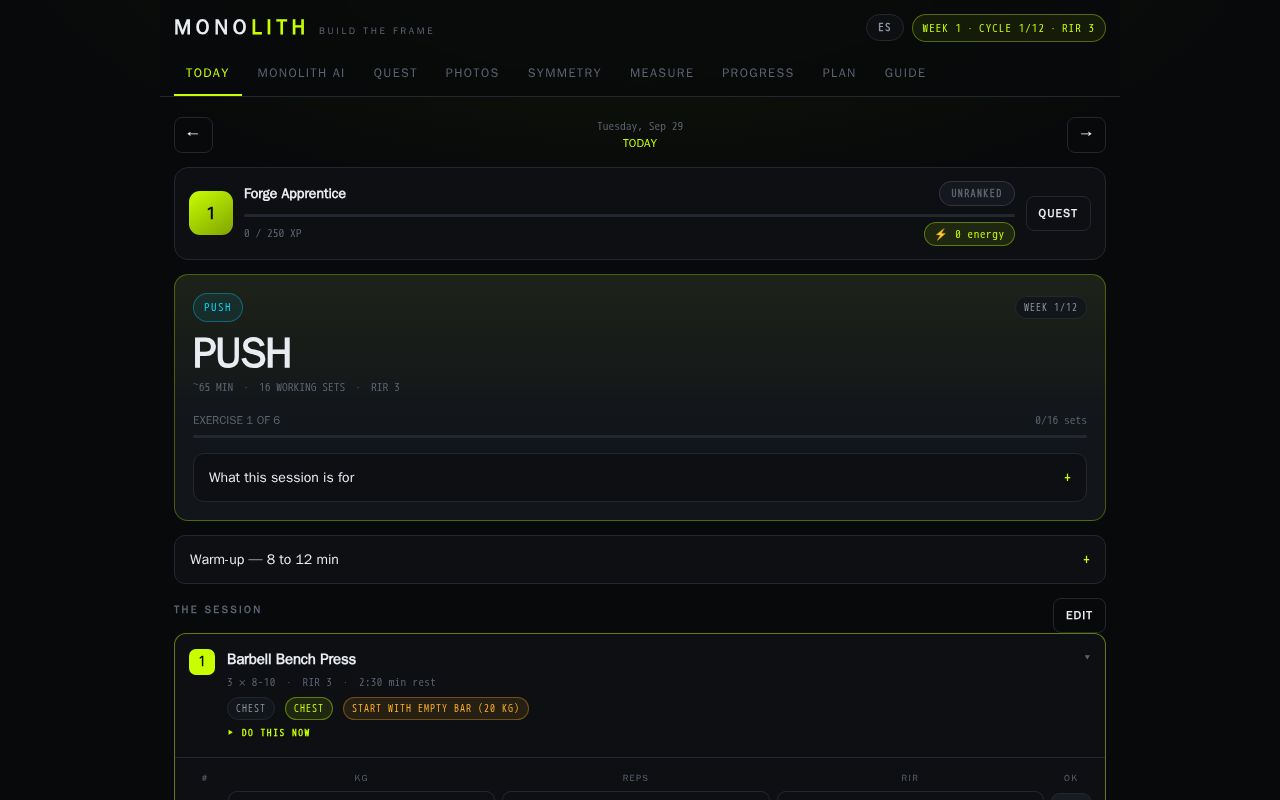
Task: Click the Unranked badge
Action: 977,193
